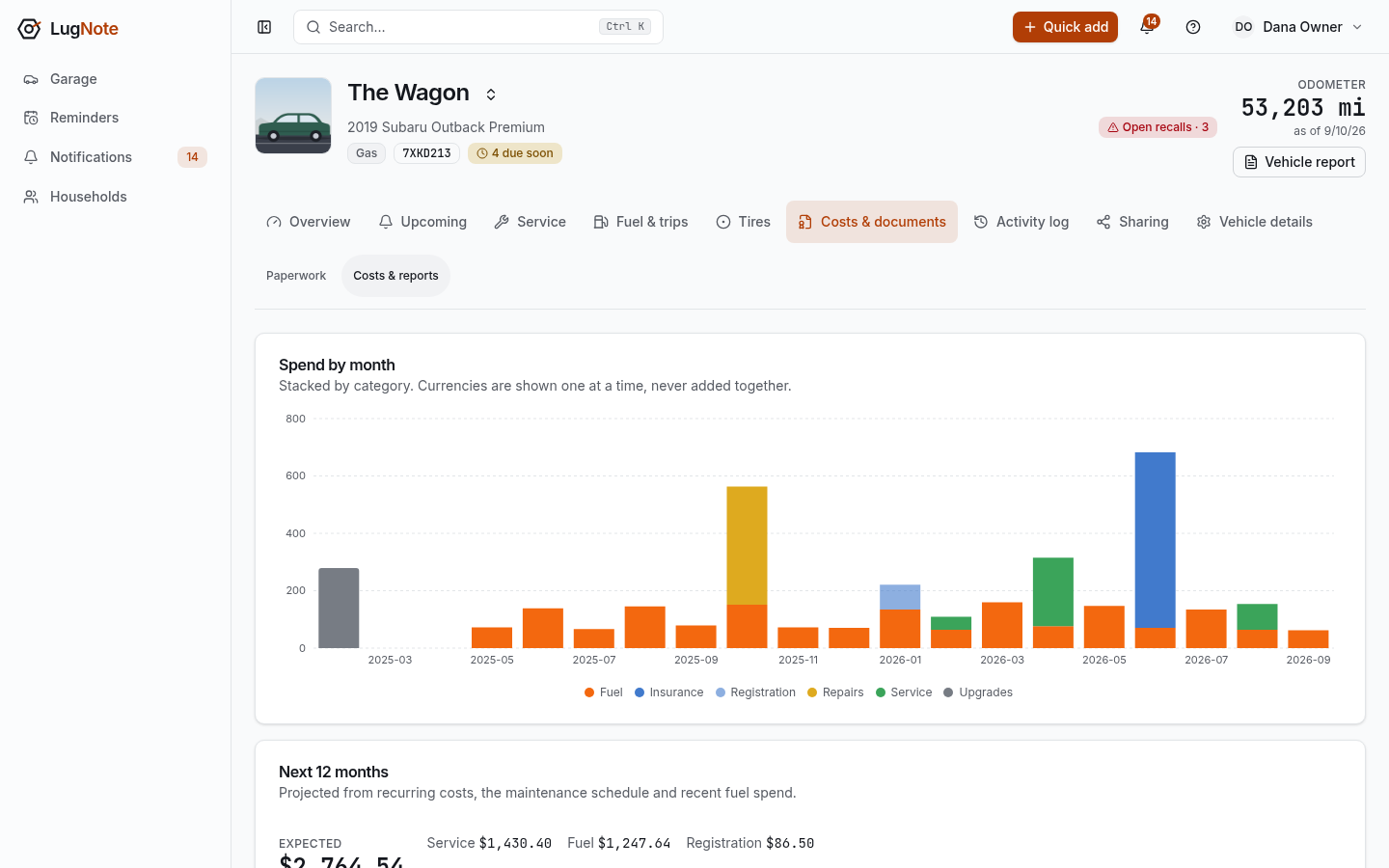The height and width of the screenshot is (868, 1389).
Task: Toggle Insurance series in chart legend
Action: pos(669,692)
